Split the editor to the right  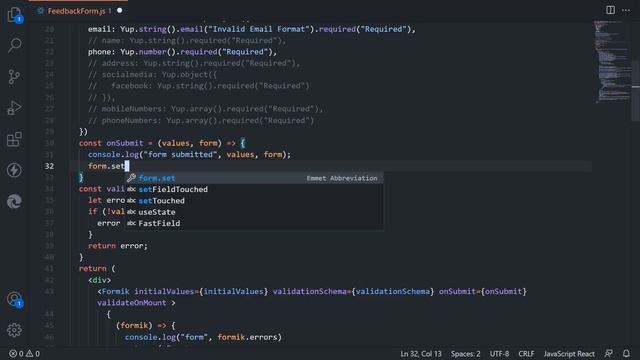pos(610,10)
